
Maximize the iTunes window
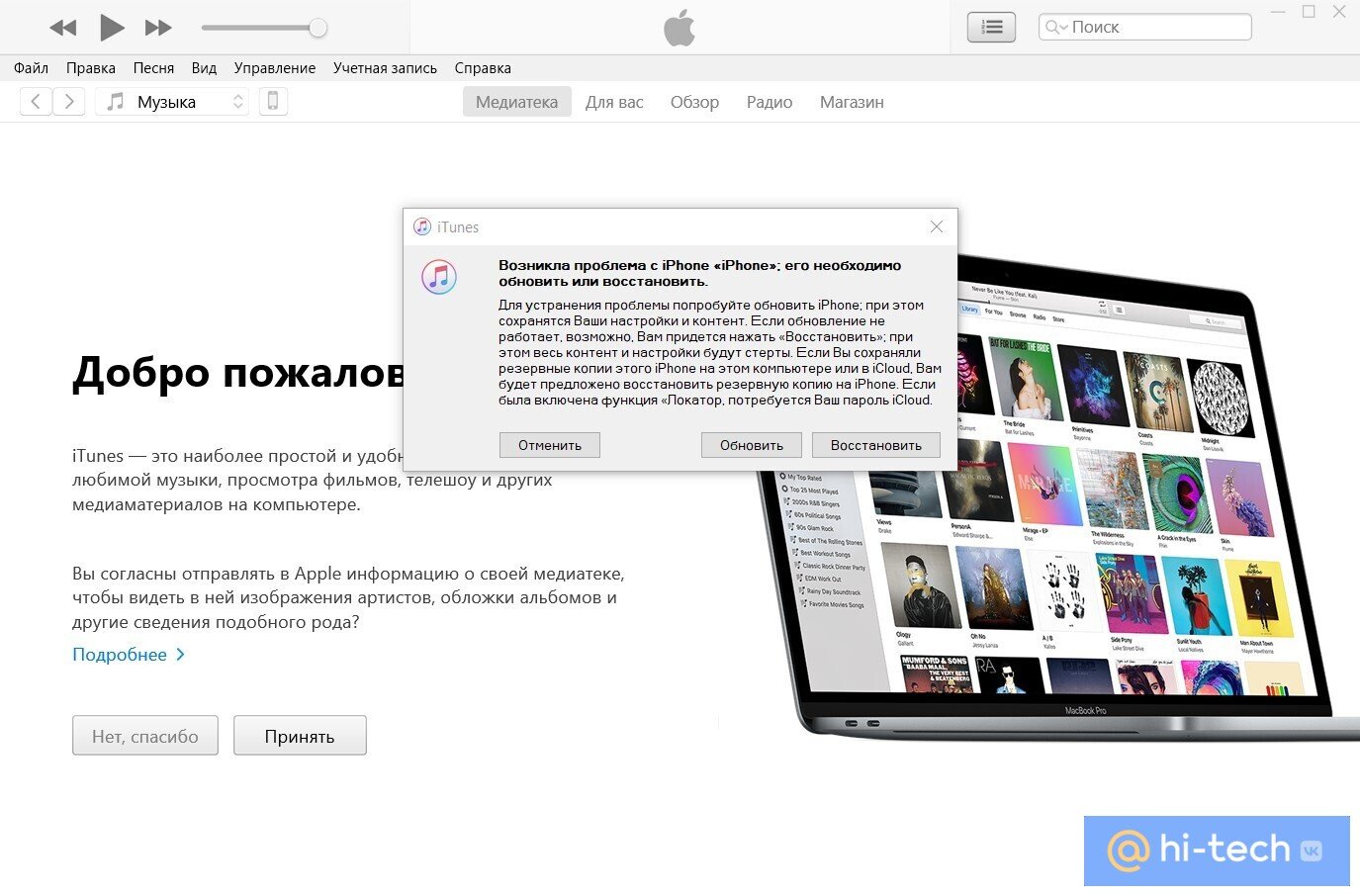[1309, 12]
